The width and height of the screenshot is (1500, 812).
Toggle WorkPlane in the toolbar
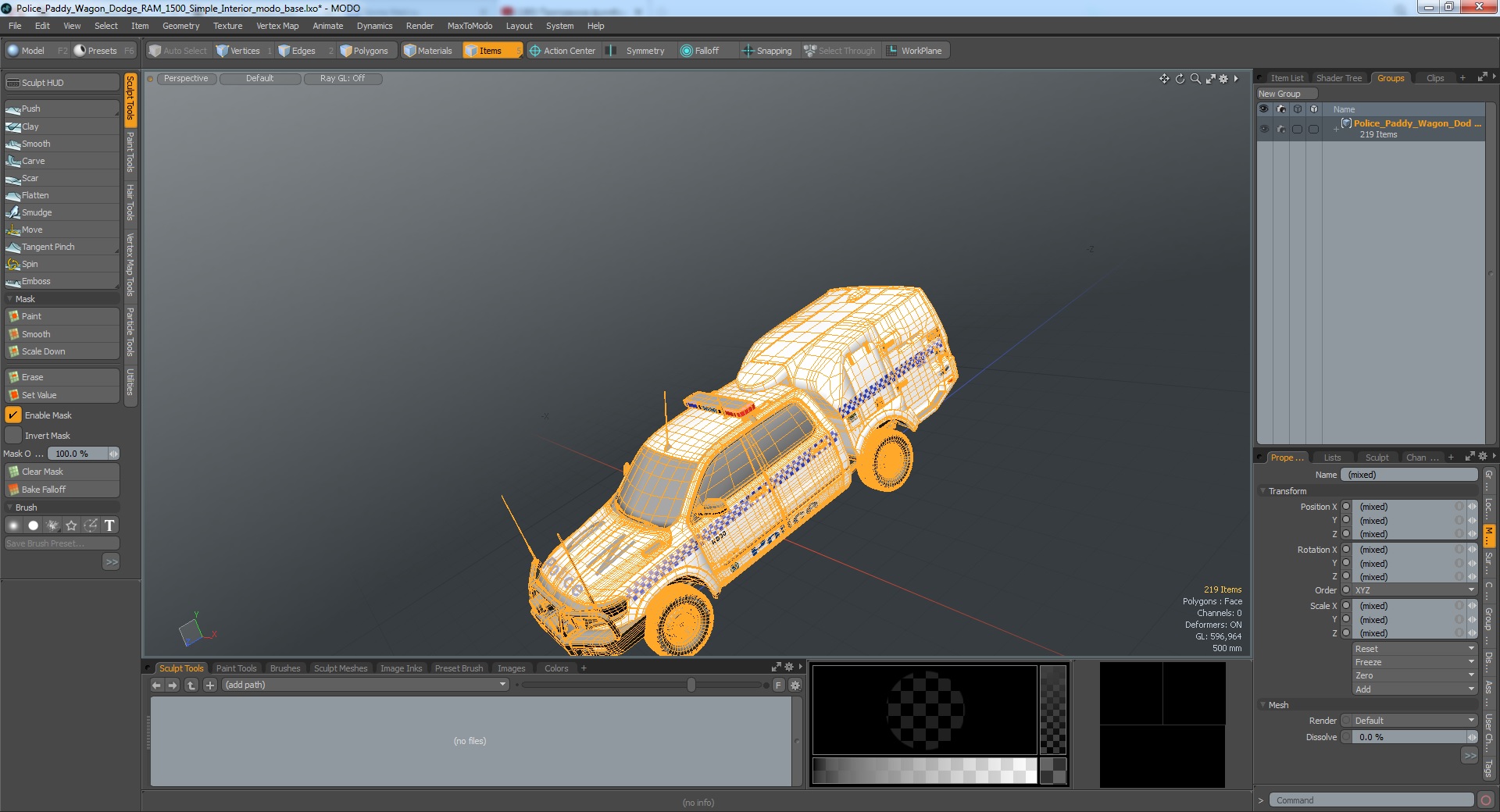(x=914, y=51)
